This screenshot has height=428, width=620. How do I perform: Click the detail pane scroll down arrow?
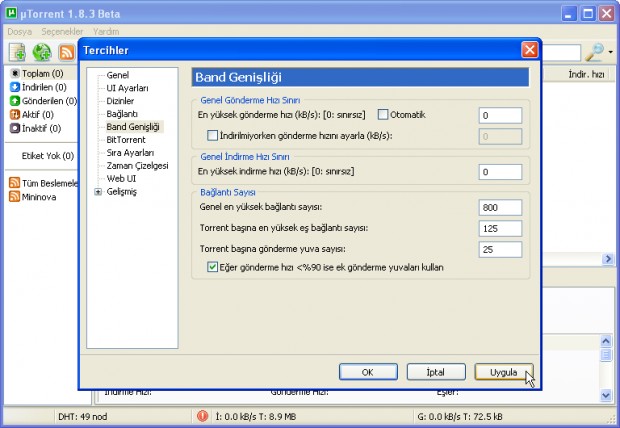606,394
